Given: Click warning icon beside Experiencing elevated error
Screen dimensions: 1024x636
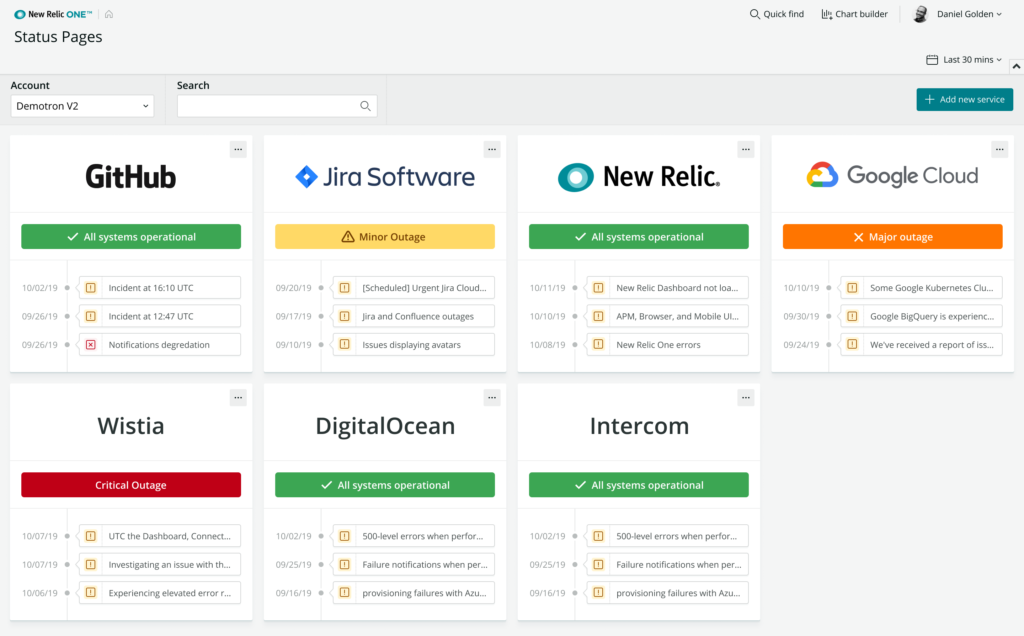Looking at the screenshot, I should pos(91,593).
